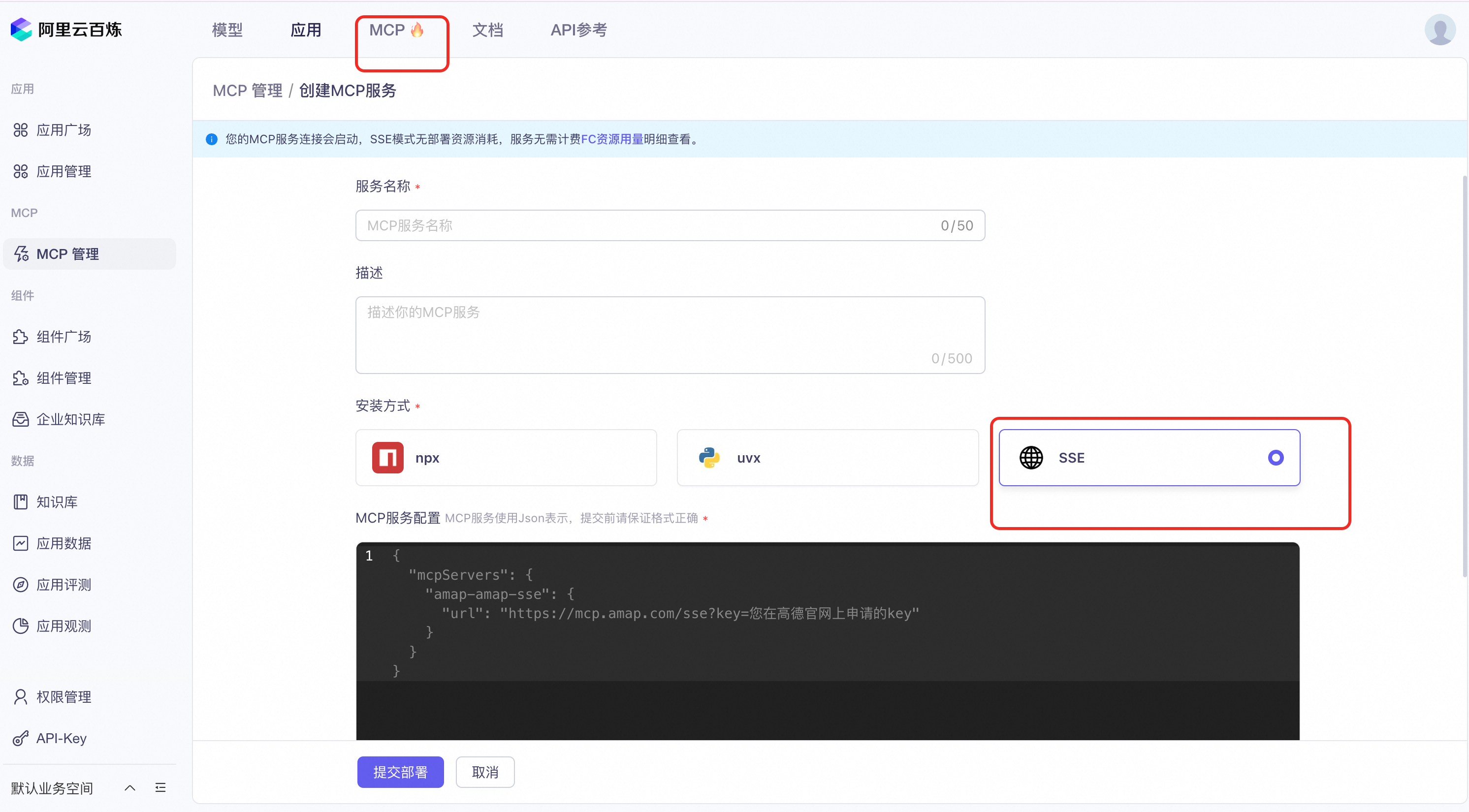Collapse sidebar with menu fold icon
1469x812 pixels.
[x=160, y=787]
